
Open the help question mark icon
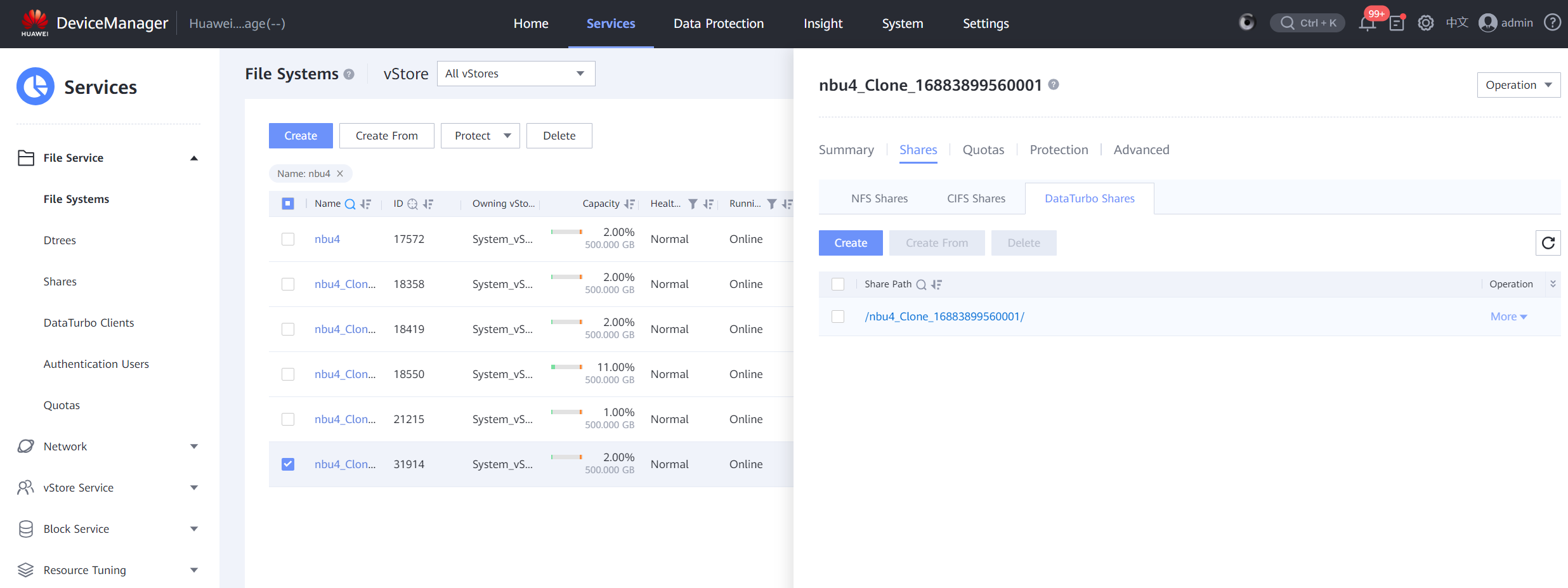1552,23
